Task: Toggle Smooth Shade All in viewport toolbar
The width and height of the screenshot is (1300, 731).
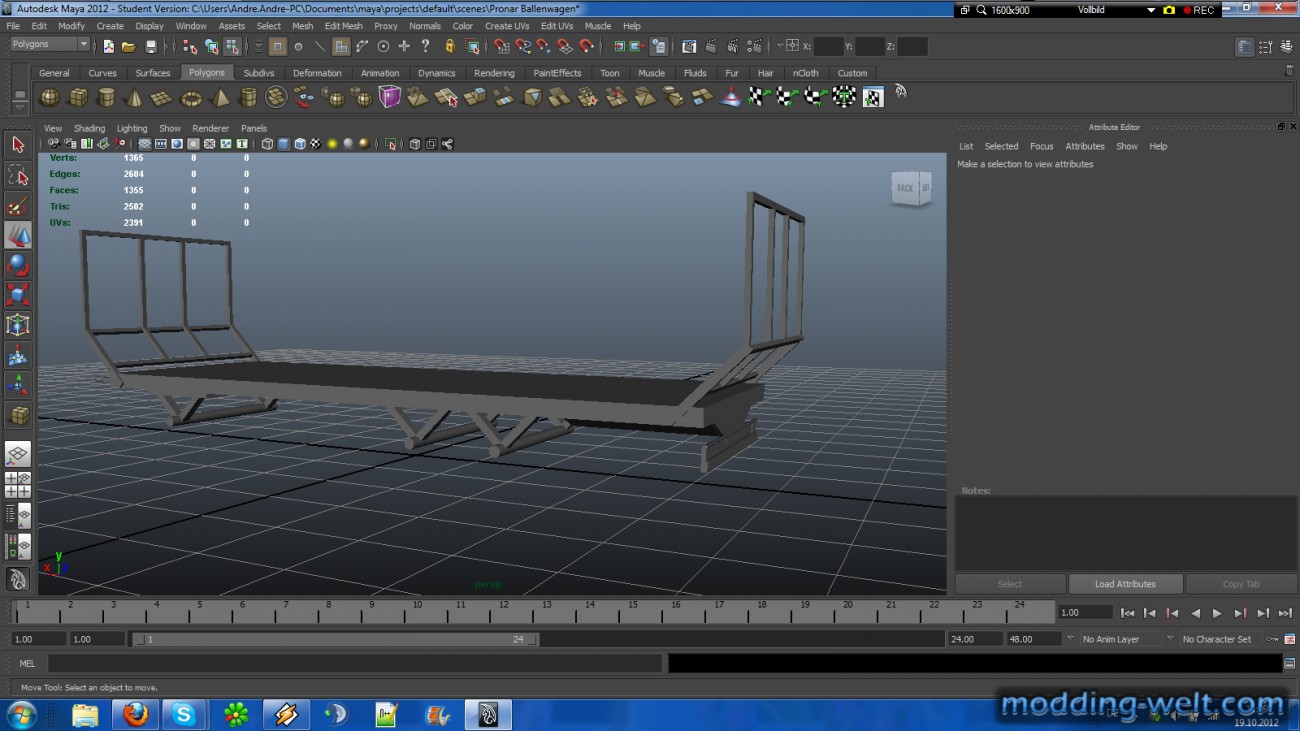Action: pyautogui.click(x=283, y=144)
